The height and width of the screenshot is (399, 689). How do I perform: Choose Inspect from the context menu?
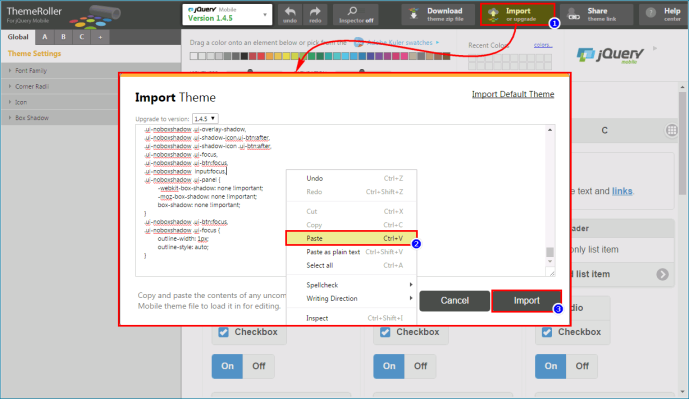coord(351,318)
